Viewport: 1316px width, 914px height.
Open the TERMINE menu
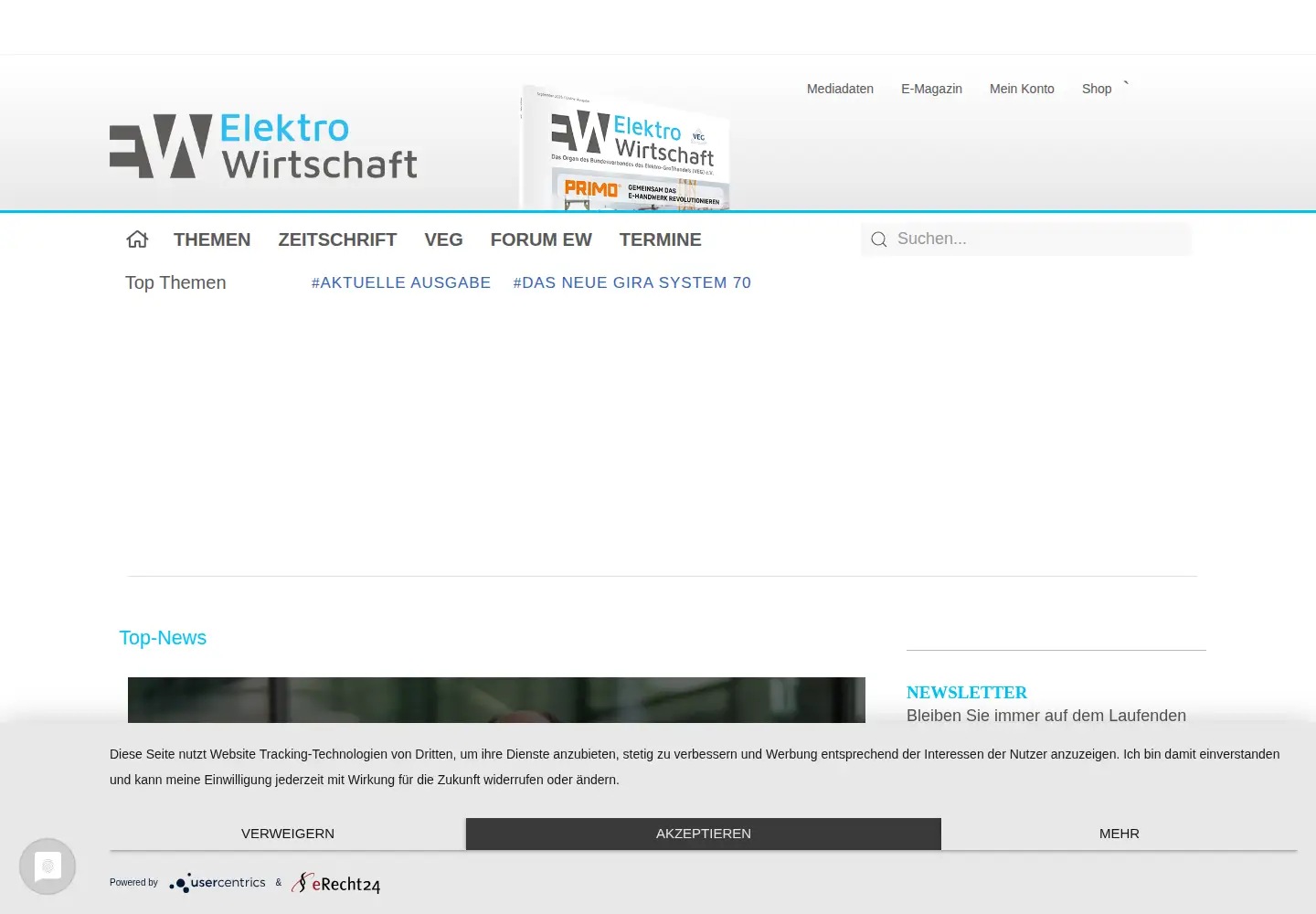click(661, 239)
